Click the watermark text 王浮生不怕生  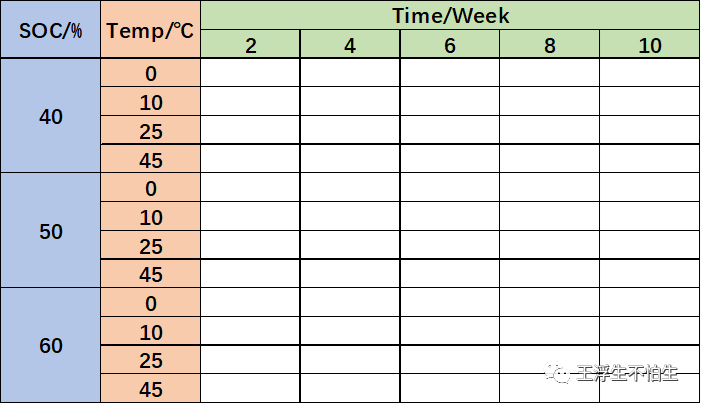(627, 373)
